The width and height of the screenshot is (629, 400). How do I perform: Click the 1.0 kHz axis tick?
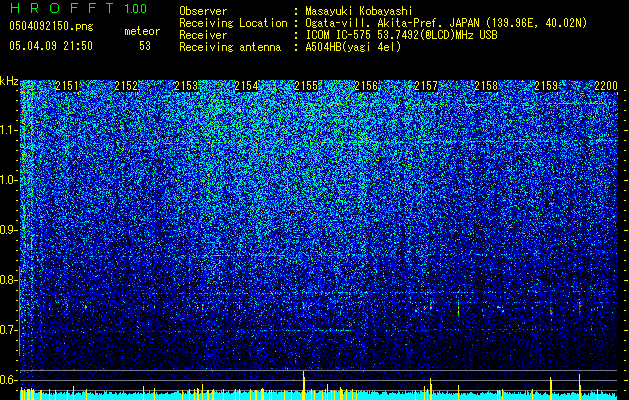(10, 180)
